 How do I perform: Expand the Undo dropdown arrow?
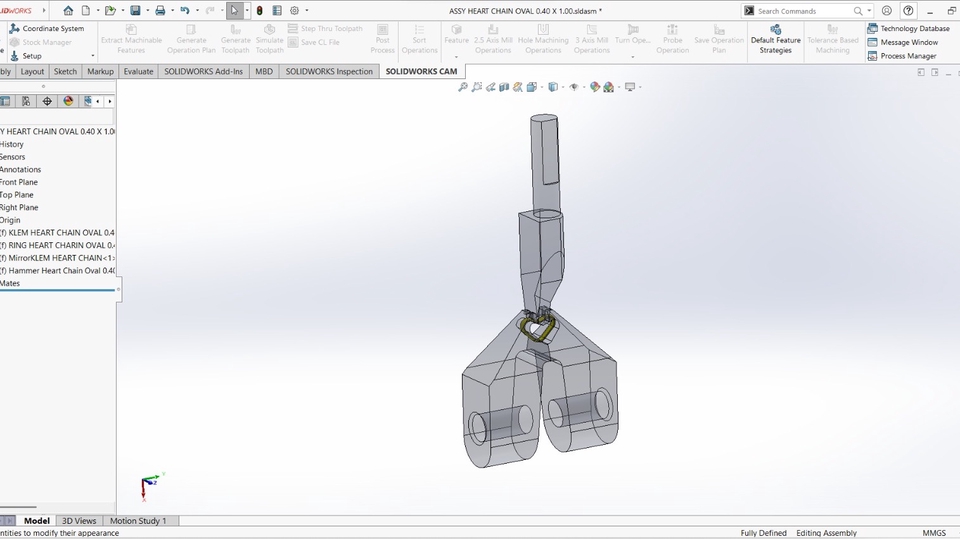click(197, 10)
